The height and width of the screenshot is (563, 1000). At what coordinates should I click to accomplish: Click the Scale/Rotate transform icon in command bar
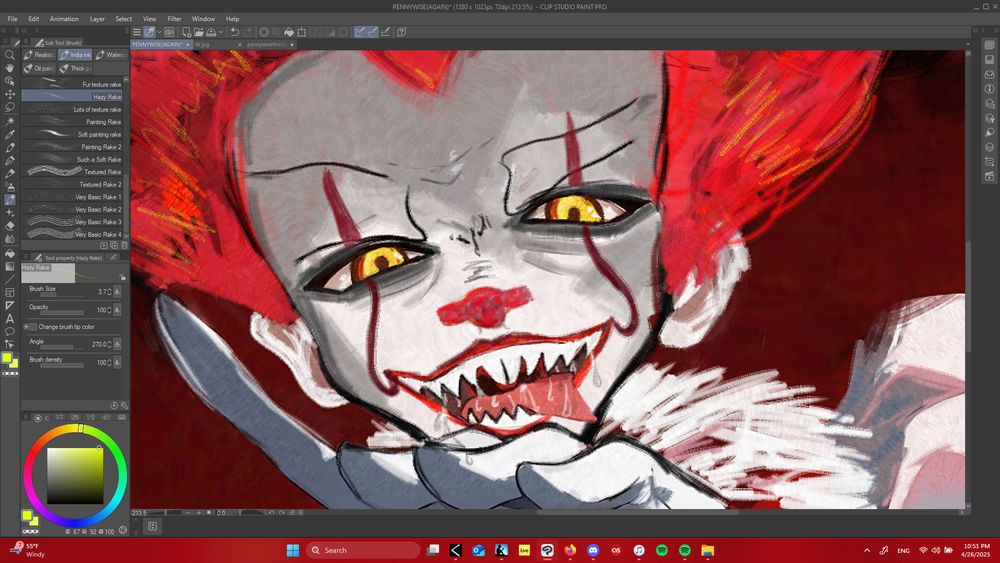301,32
